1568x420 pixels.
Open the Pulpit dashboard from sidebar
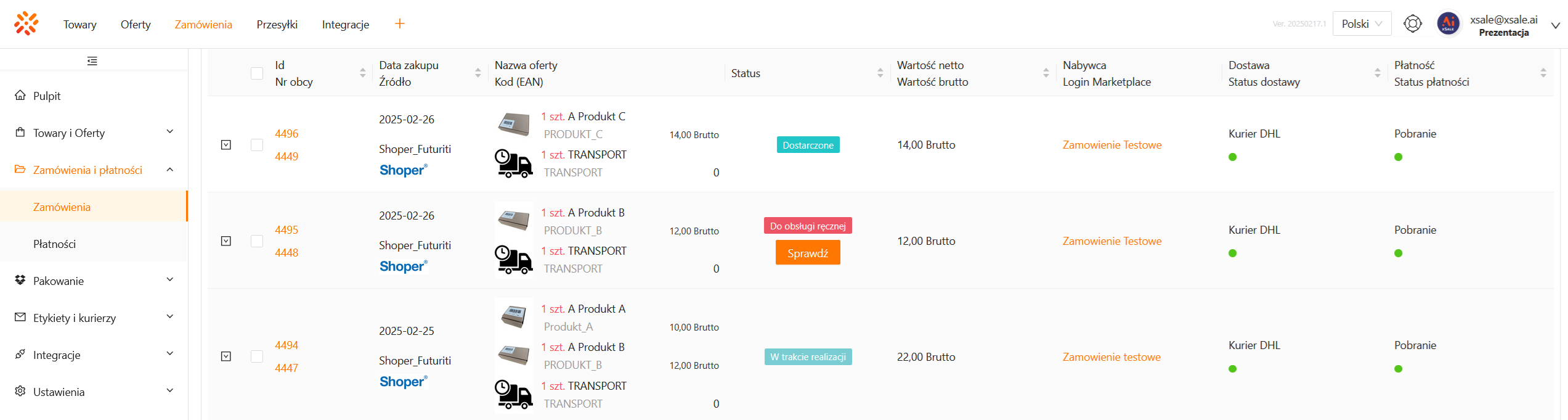pos(47,96)
